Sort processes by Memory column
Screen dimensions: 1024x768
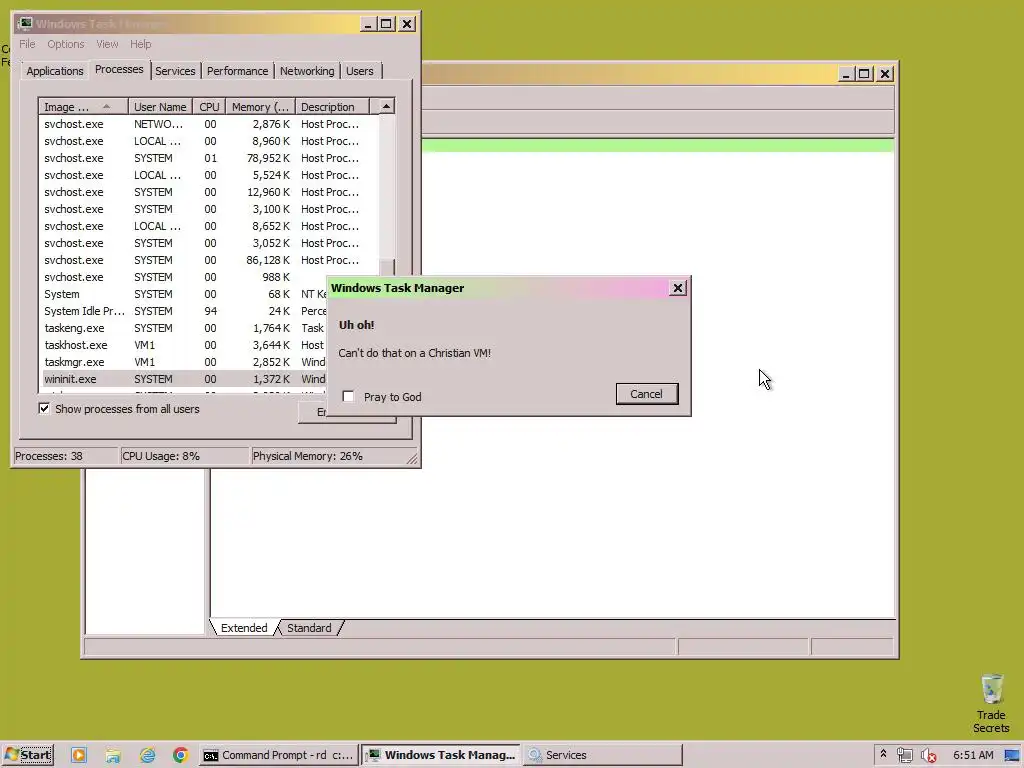[261, 106]
